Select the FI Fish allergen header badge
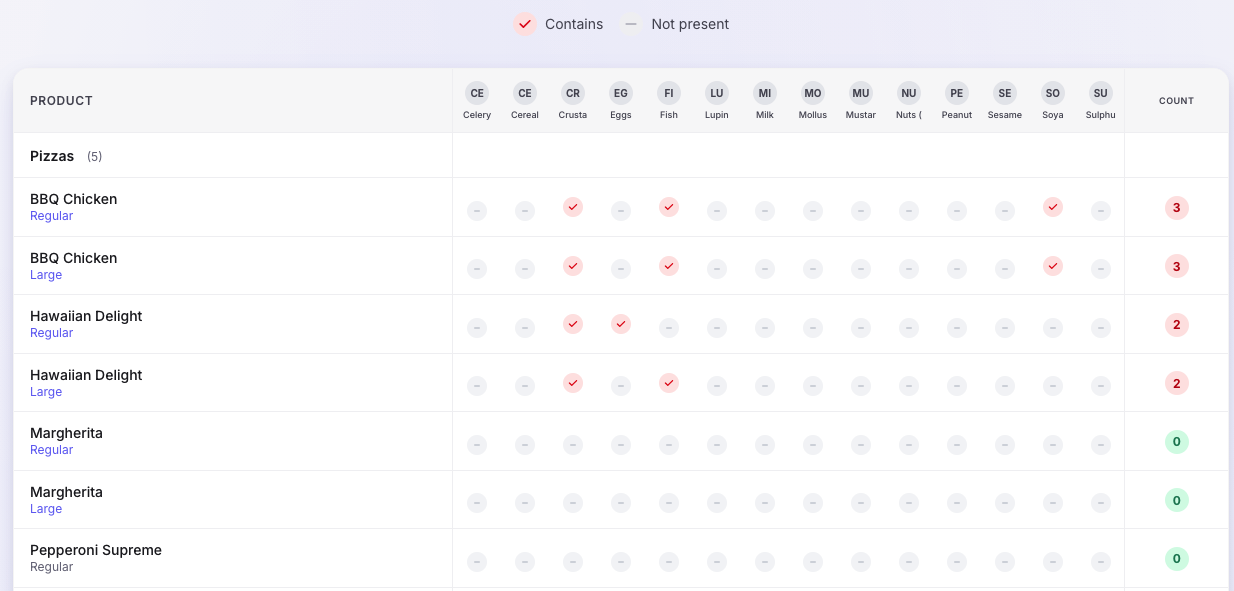 coord(669,92)
